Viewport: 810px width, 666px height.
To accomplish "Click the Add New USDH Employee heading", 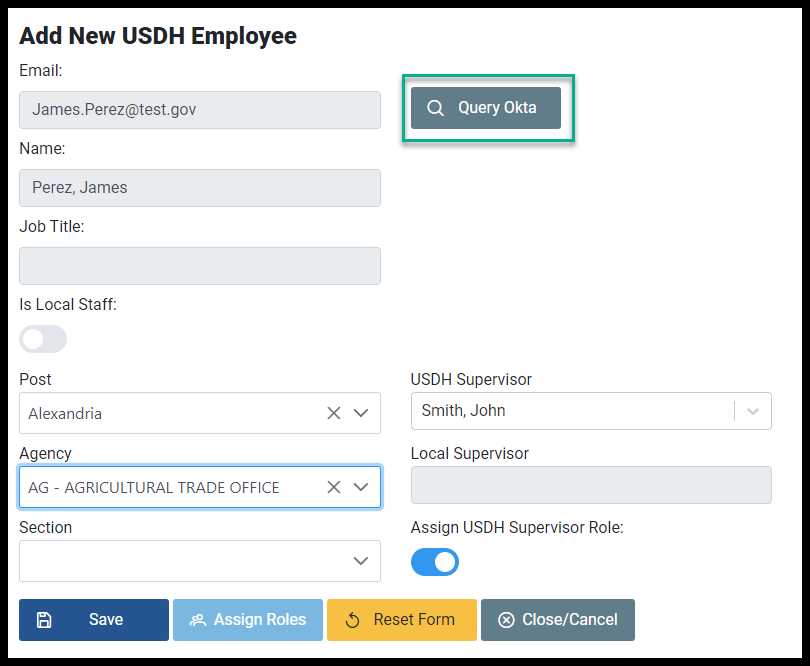I will point(158,36).
